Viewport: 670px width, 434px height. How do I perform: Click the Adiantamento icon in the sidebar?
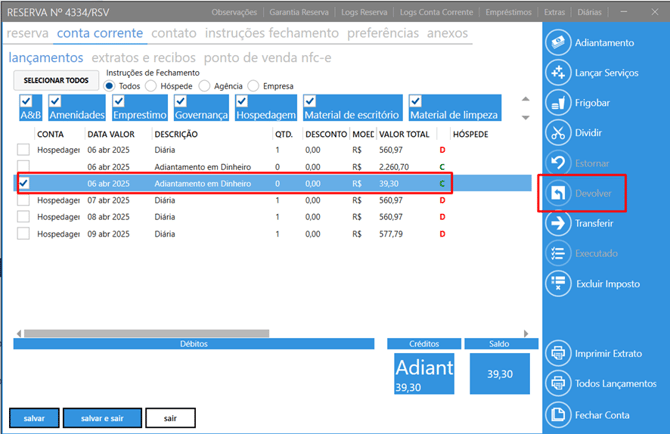(x=558, y=43)
